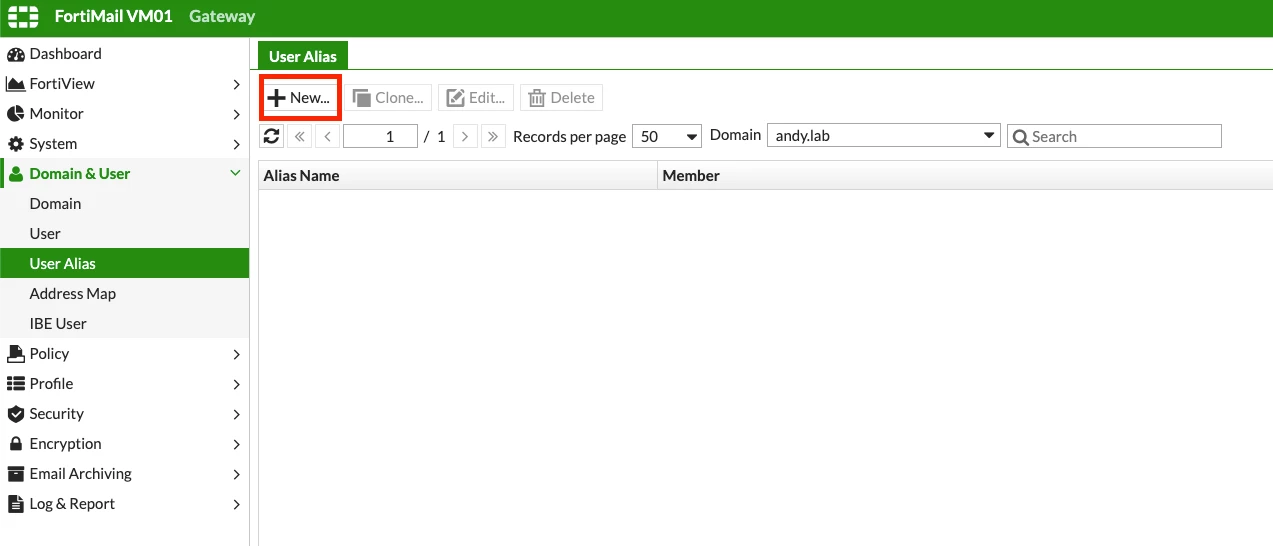Select the User Alias tab

303,56
